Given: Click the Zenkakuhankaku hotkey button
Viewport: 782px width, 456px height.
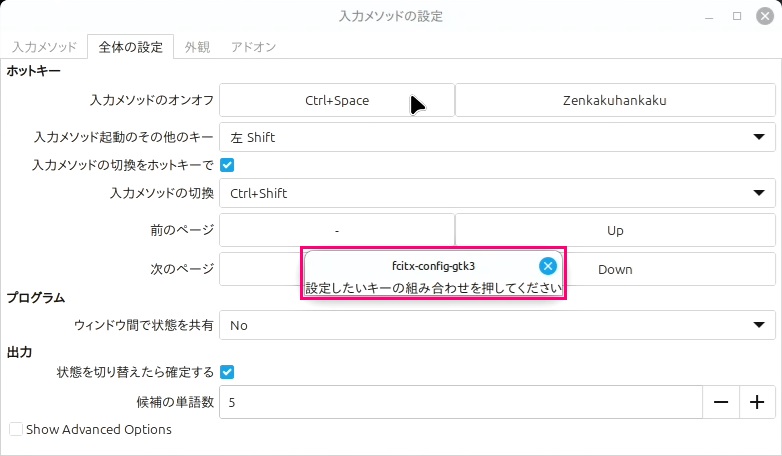Looking at the screenshot, I should (614, 100).
